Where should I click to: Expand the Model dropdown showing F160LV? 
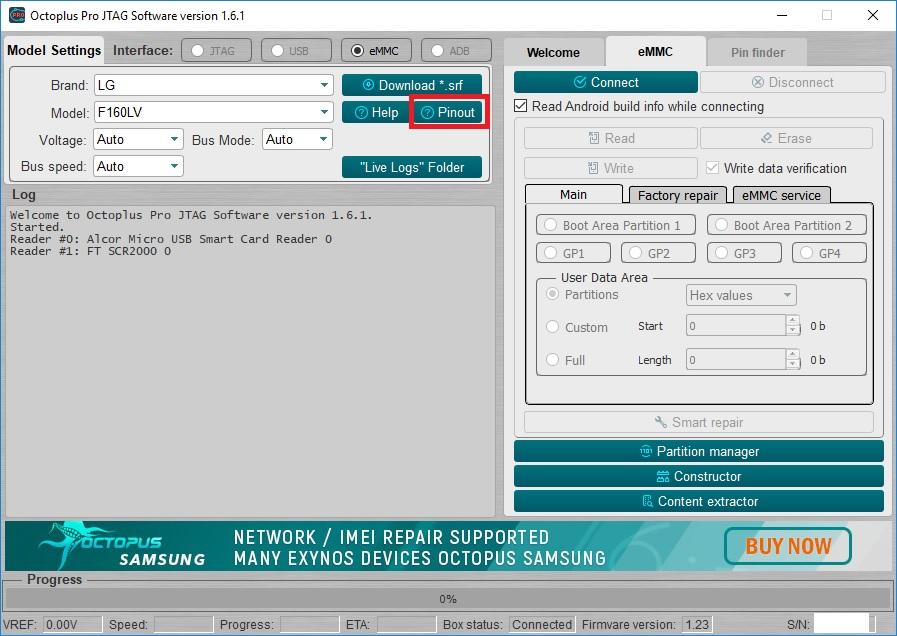click(x=214, y=112)
